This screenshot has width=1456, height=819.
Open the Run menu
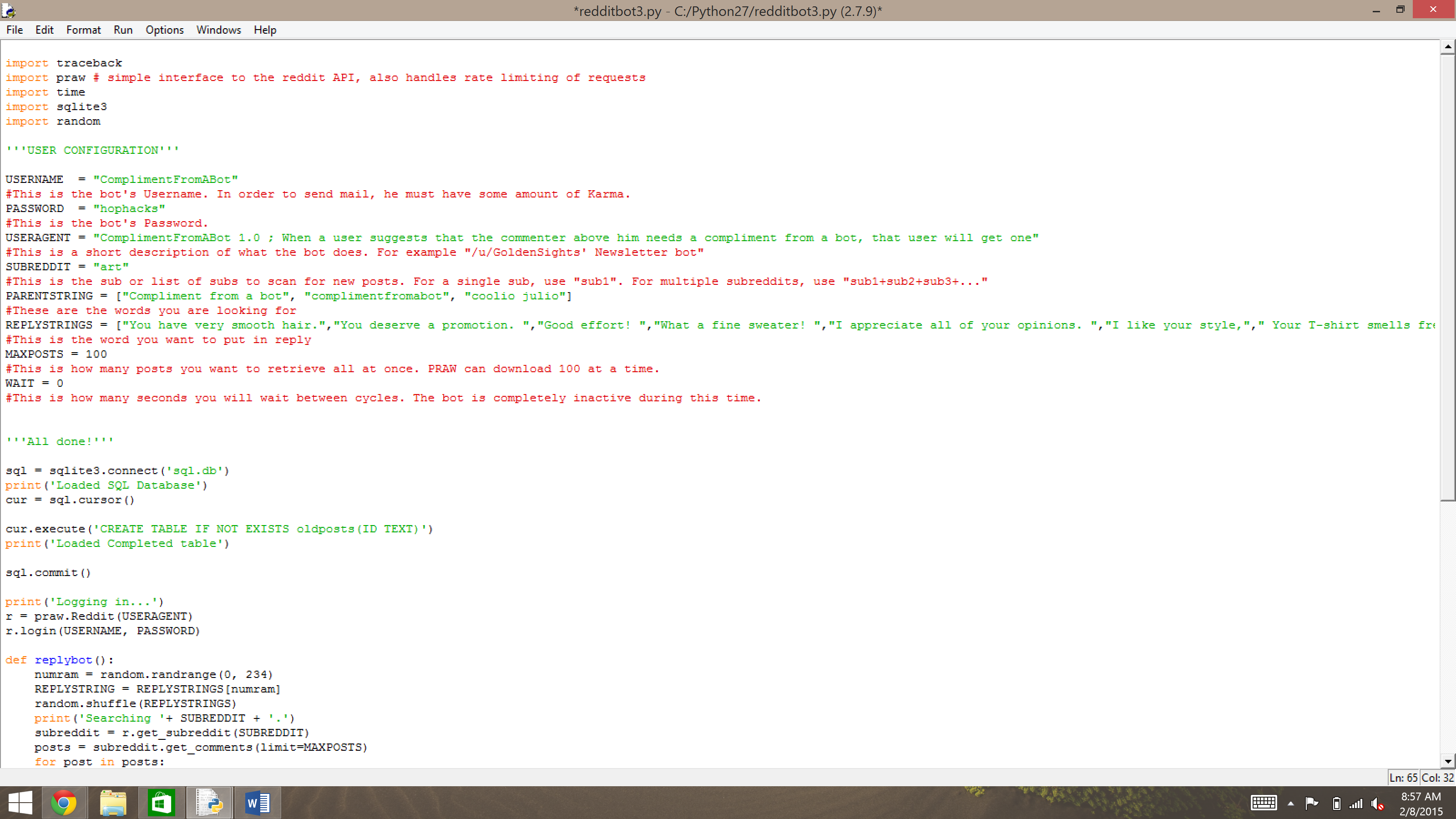123,30
